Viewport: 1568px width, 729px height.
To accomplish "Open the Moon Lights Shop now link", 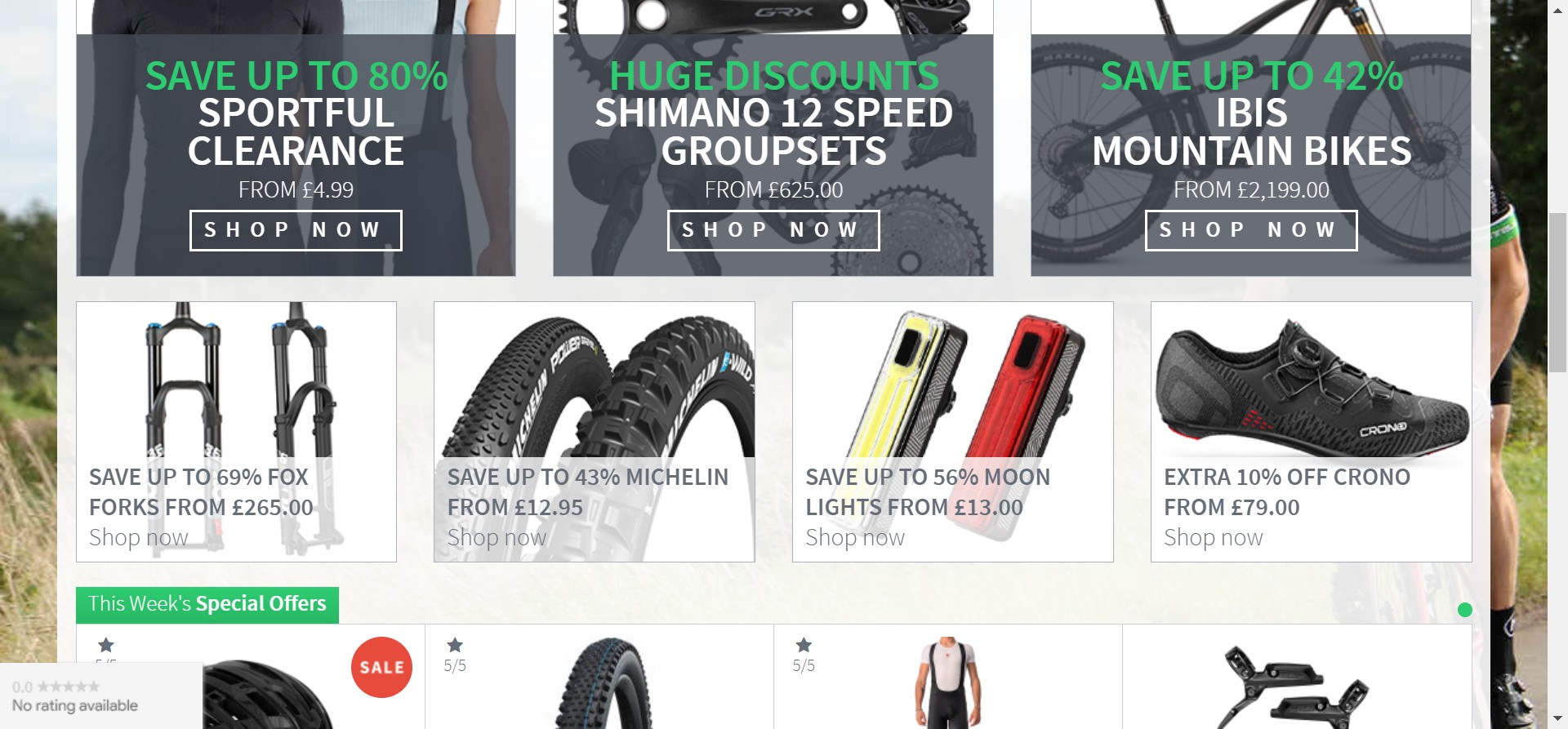I will 855,537.
